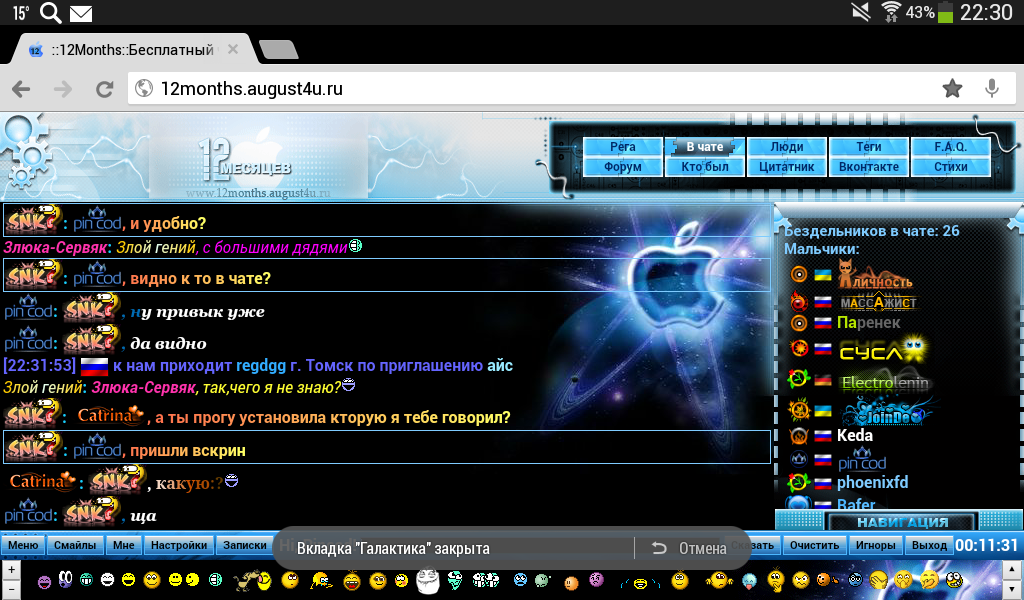Screen dimensions: 1024x600
Task: Open the Записки button
Action: pyautogui.click(x=245, y=545)
